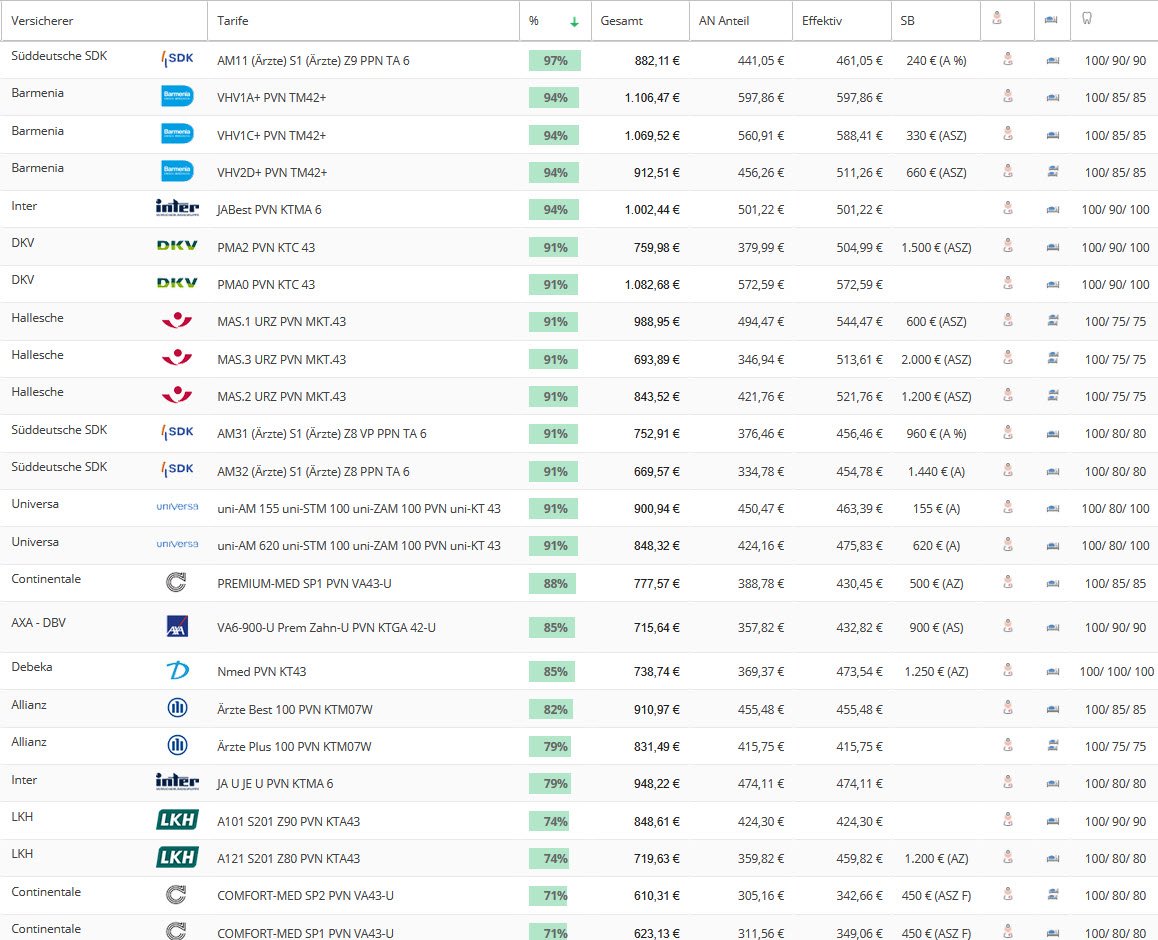Open tariff Ärzte Plus 100 PVN KTM07W
Image resolution: width=1158 pixels, height=940 pixels.
pos(294,747)
